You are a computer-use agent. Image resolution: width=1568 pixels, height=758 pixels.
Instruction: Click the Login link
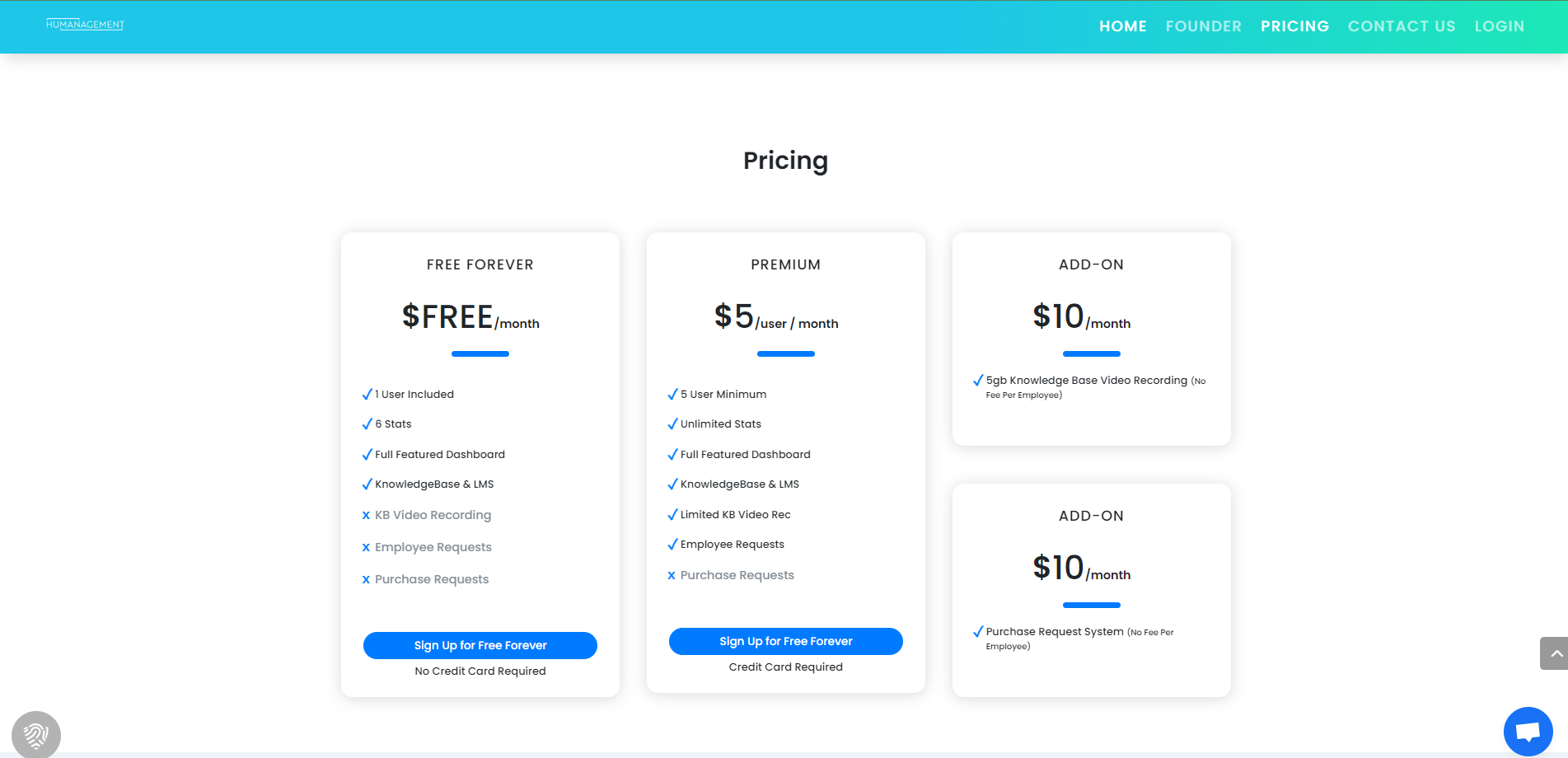[1499, 26]
